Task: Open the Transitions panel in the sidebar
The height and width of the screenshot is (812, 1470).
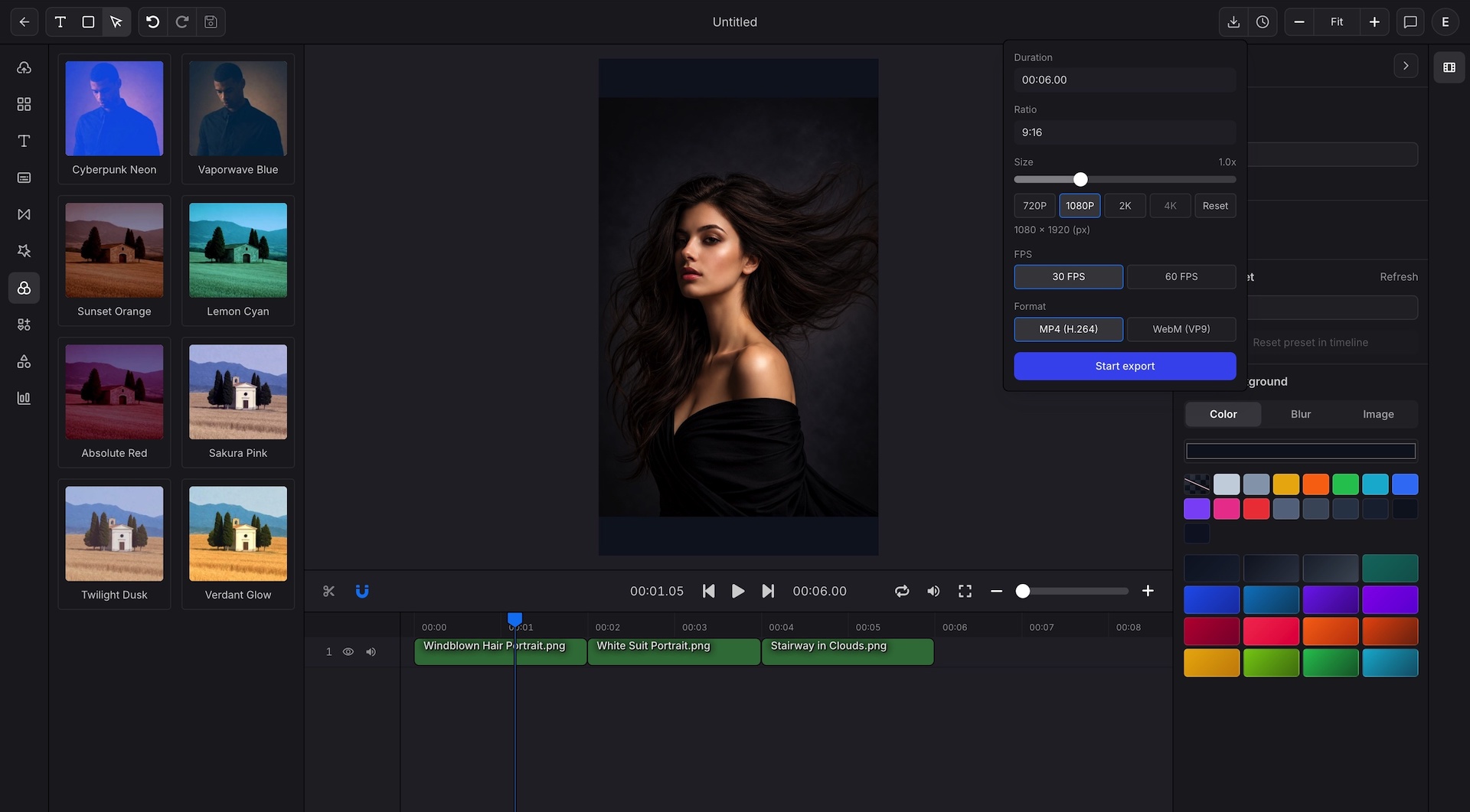Action: [24, 214]
